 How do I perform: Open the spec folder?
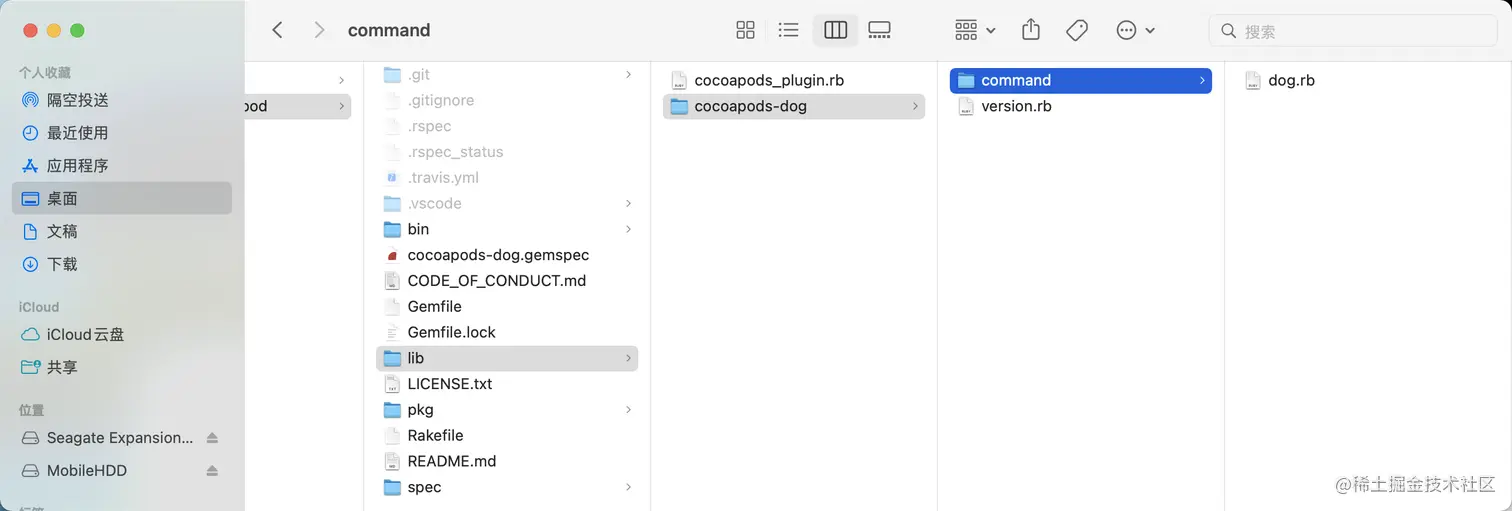coord(424,487)
